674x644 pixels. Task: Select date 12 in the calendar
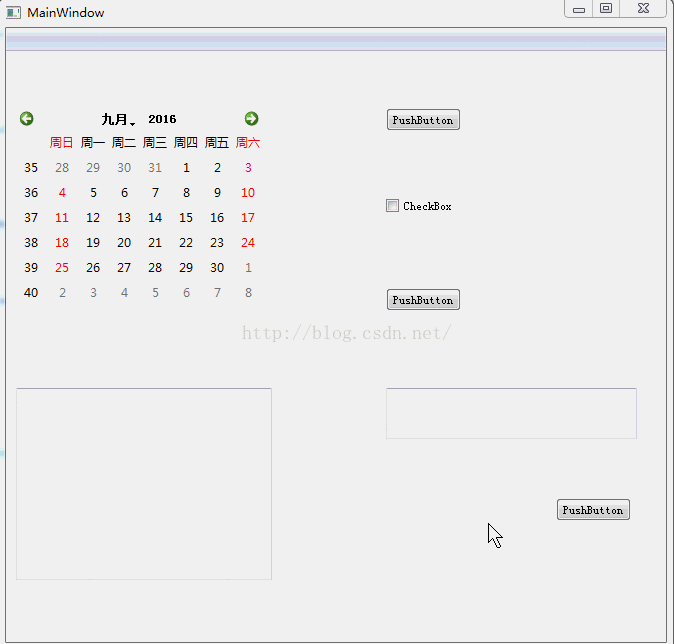[93, 218]
